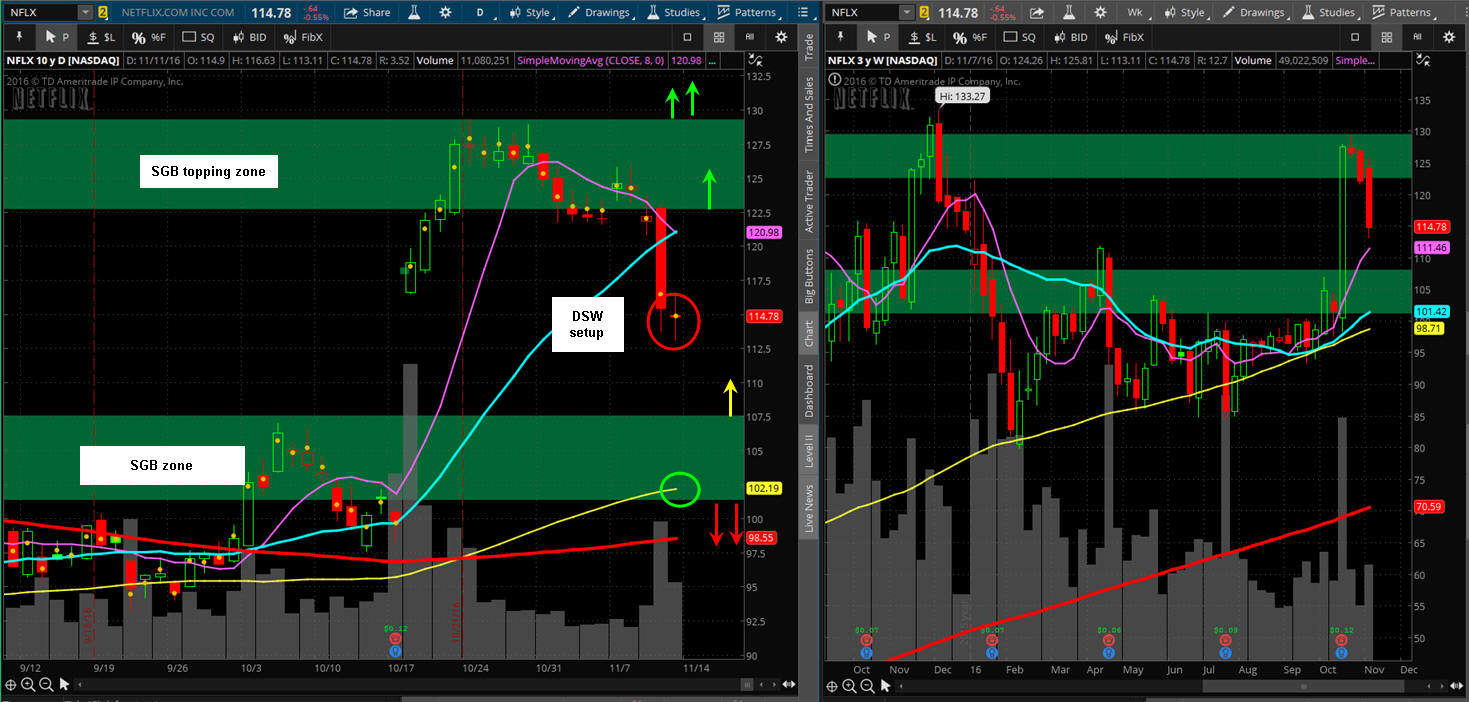Open the Patterns dropdown in the left chart
Image resolution: width=1469 pixels, height=702 pixels.
[x=751, y=13]
